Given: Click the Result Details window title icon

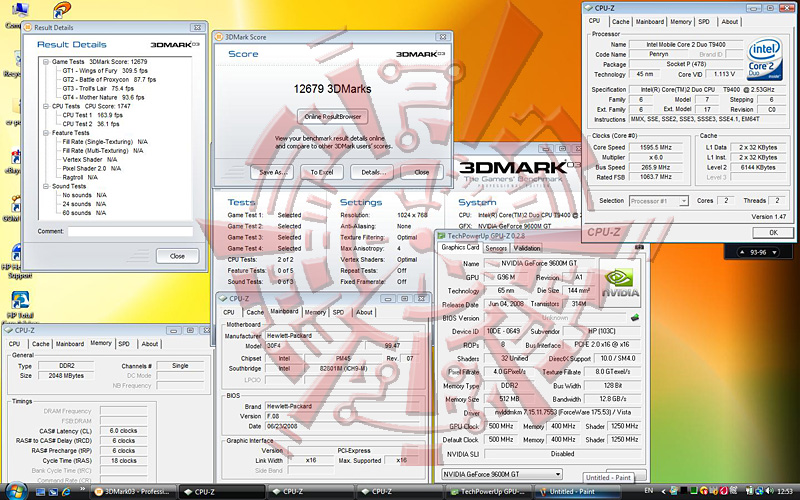Looking at the screenshot, I should click(x=28, y=28).
